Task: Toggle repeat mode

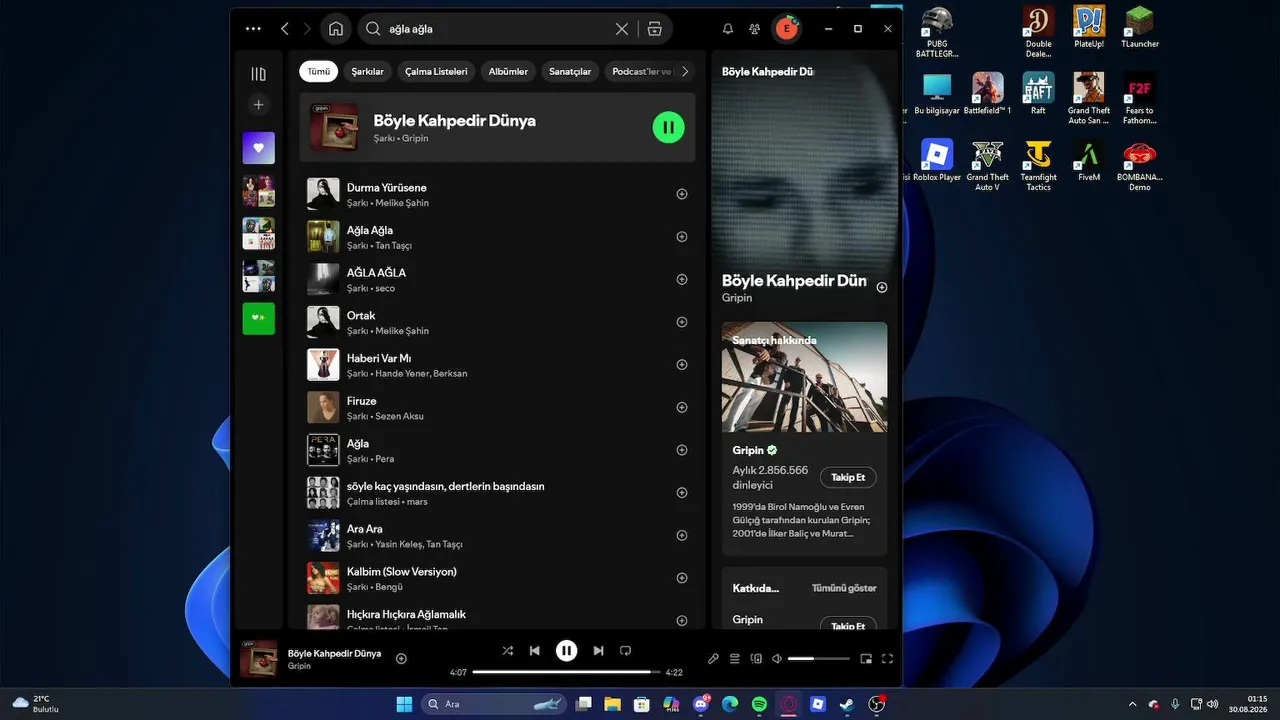Action: click(x=625, y=651)
